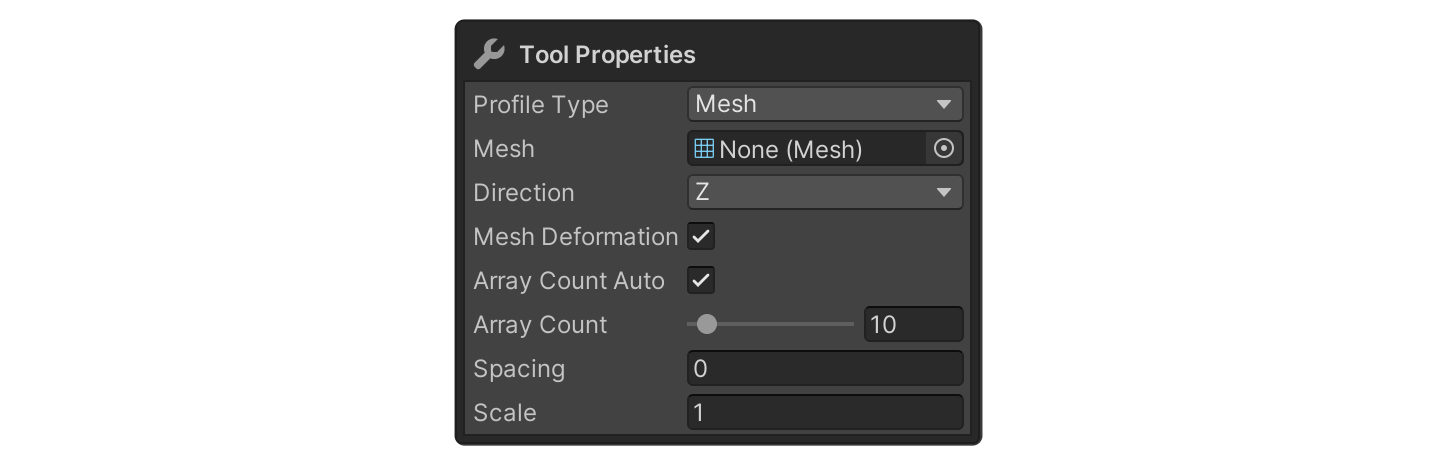Click the Array Count slider handle
The height and width of the screenshot is (465, 1438).
707,324
